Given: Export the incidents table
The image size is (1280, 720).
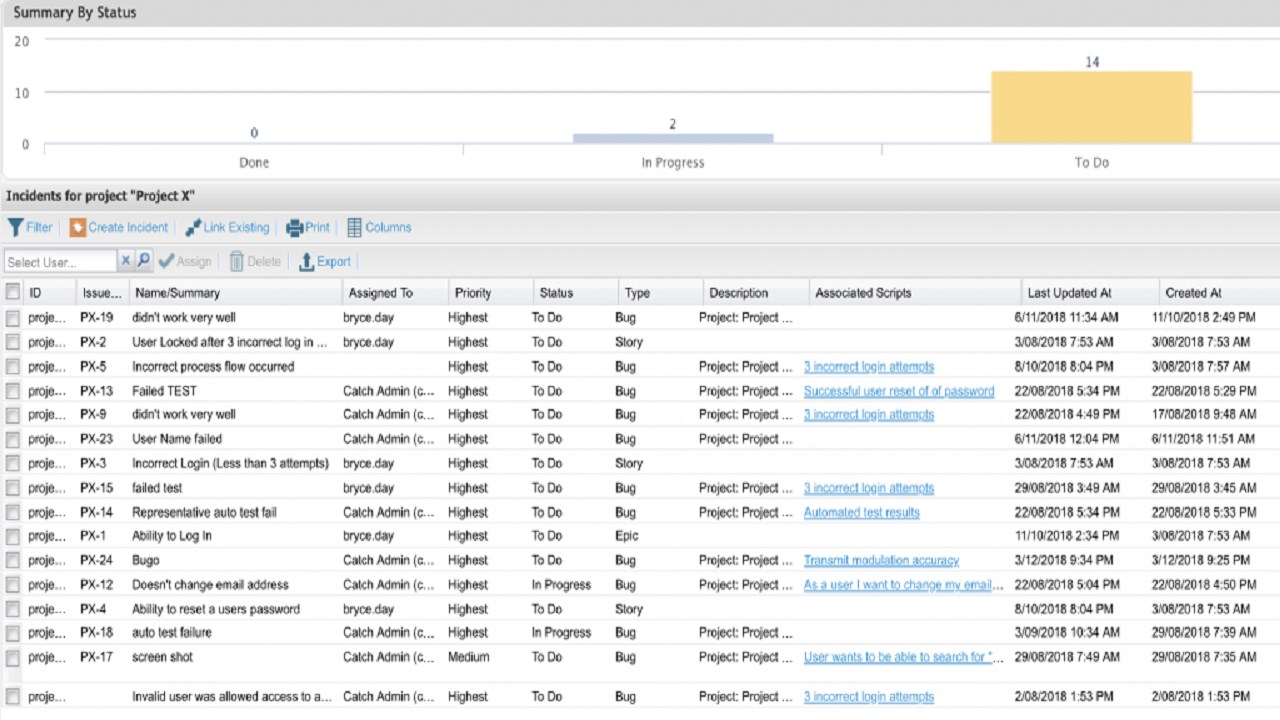Looking at the screenshot, I should (x=325, y=261).
